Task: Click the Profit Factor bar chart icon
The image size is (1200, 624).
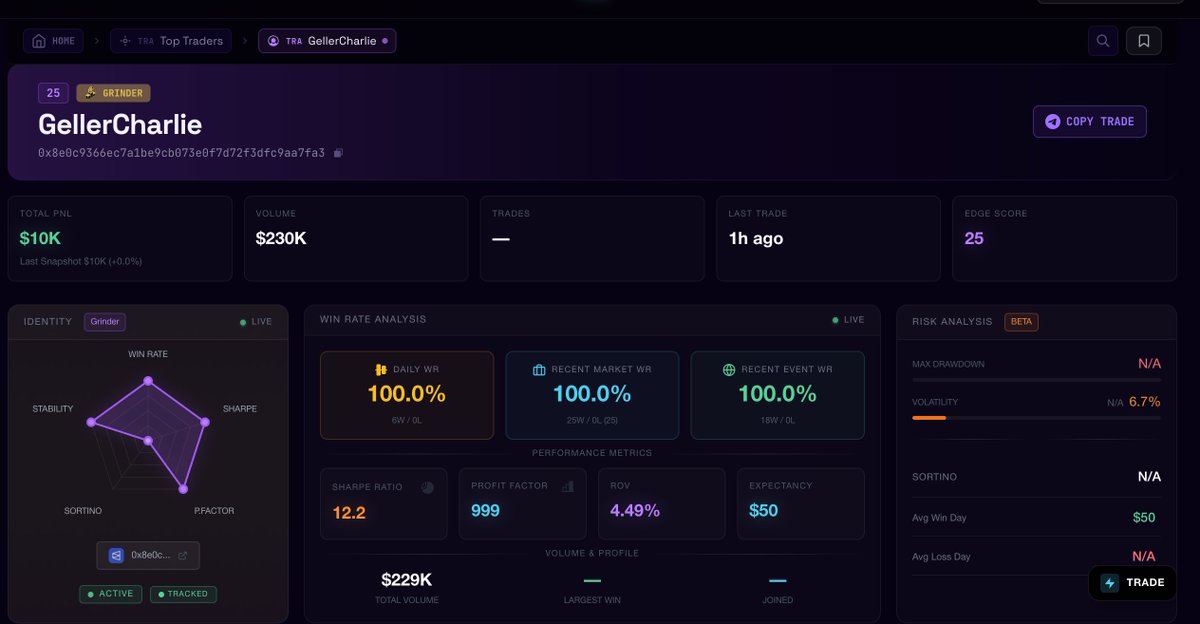Action: (568, 486)
